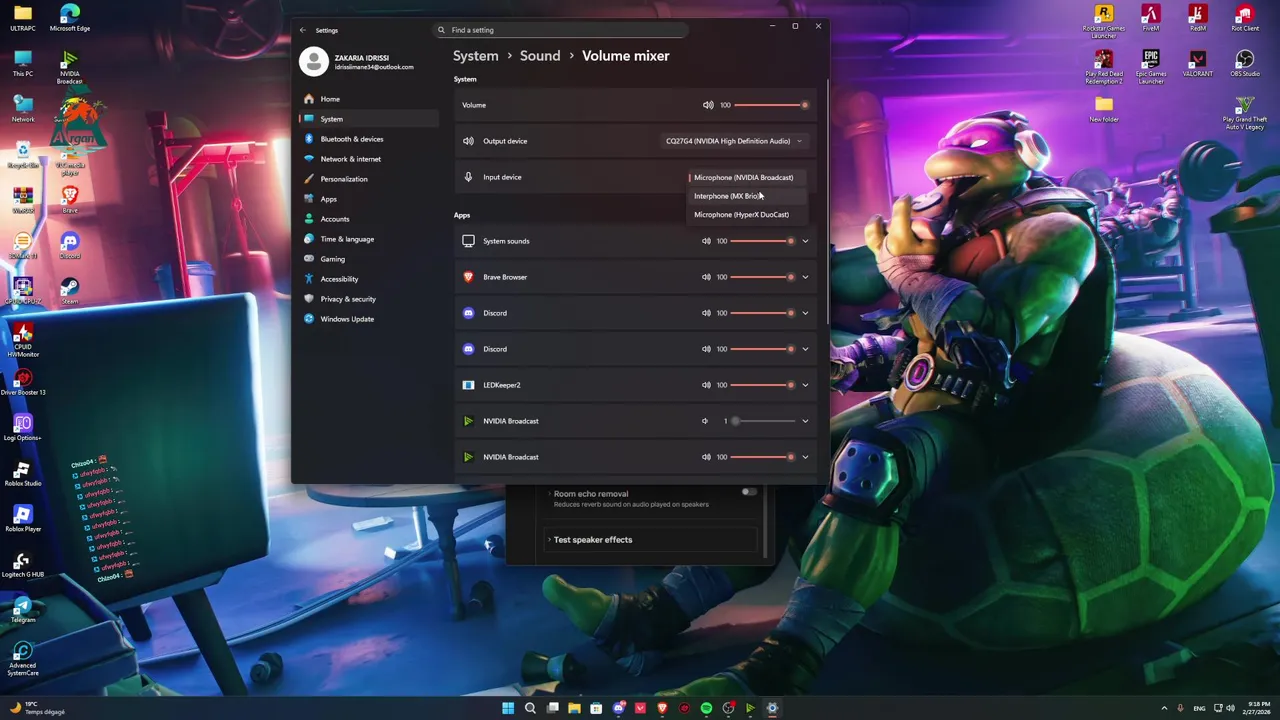The image size is (1280, 720).
Task: Open Epic Games Launcher shortcut
Action: [x=1151, y=68]
